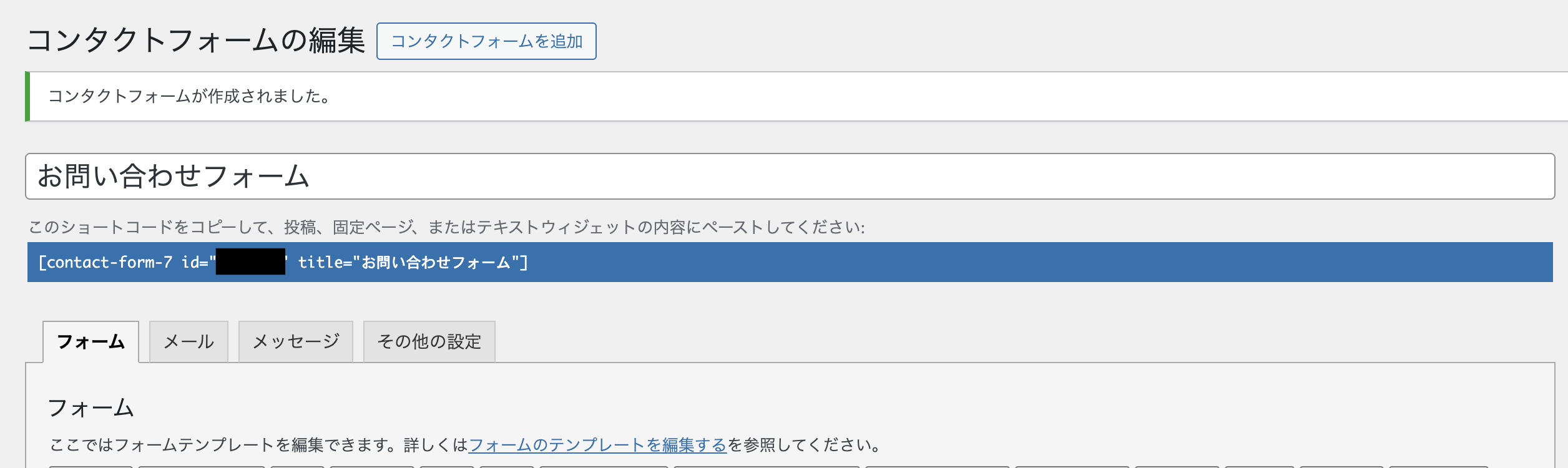Image resolution: width=1568 pixels, height=468 pixels.
Task: Click the フォーム panel heading
Action: (91, 407)
